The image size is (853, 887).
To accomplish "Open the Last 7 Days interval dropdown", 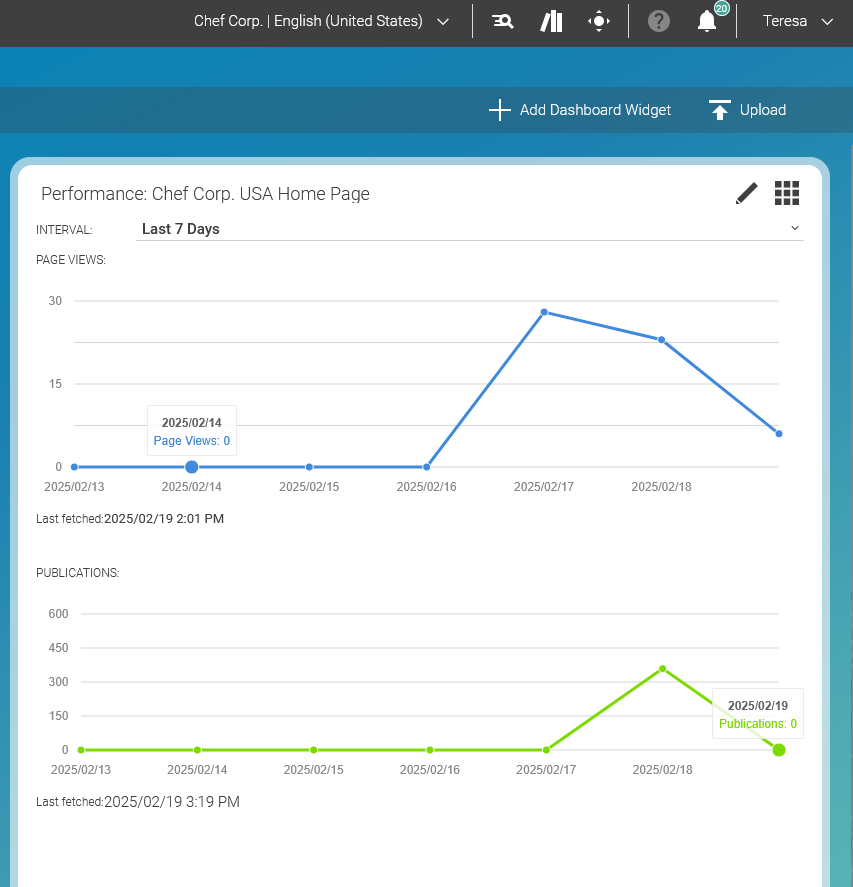I will coord(470,228).
